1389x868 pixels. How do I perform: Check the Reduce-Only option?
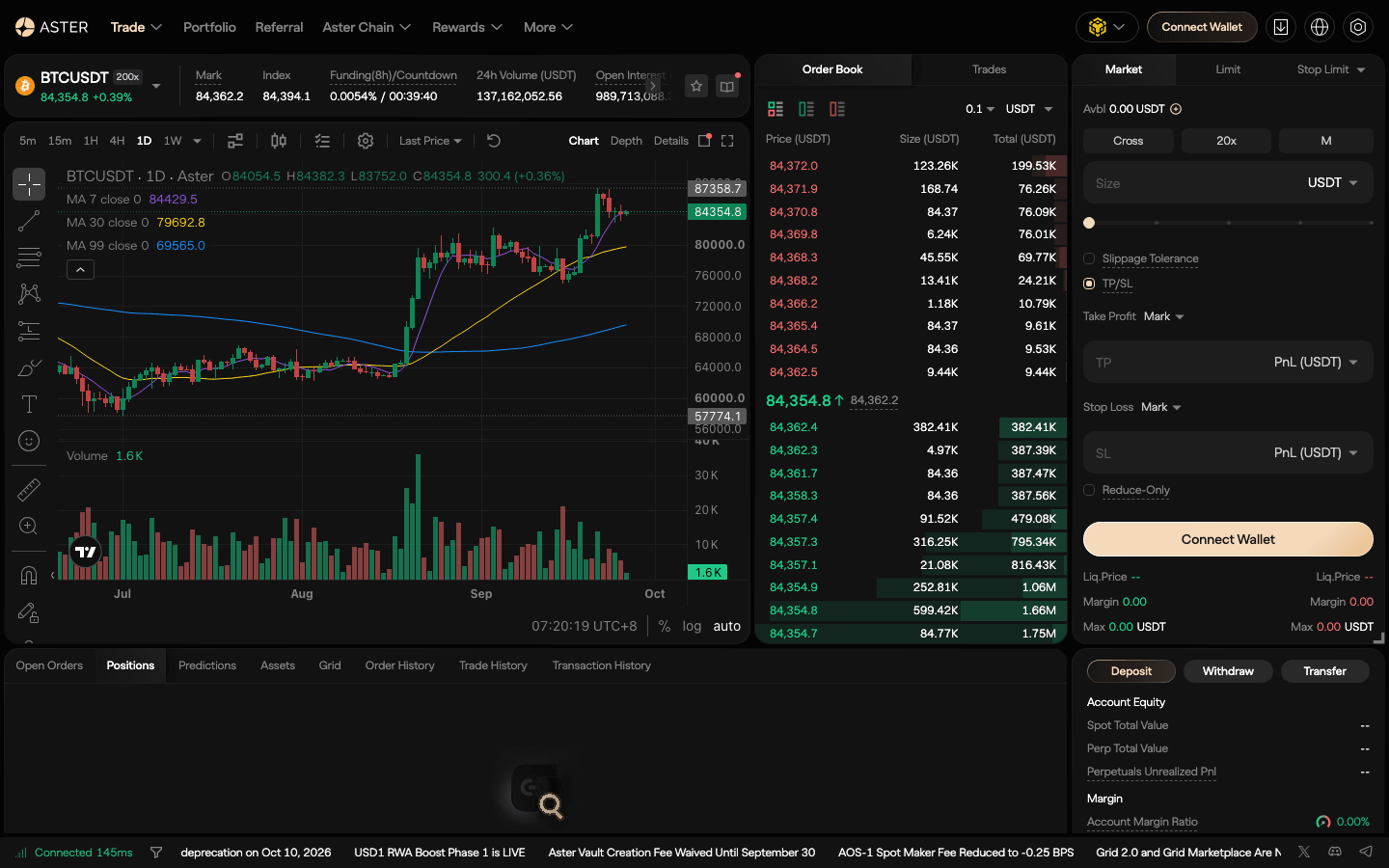click(x=1089, y=490)
